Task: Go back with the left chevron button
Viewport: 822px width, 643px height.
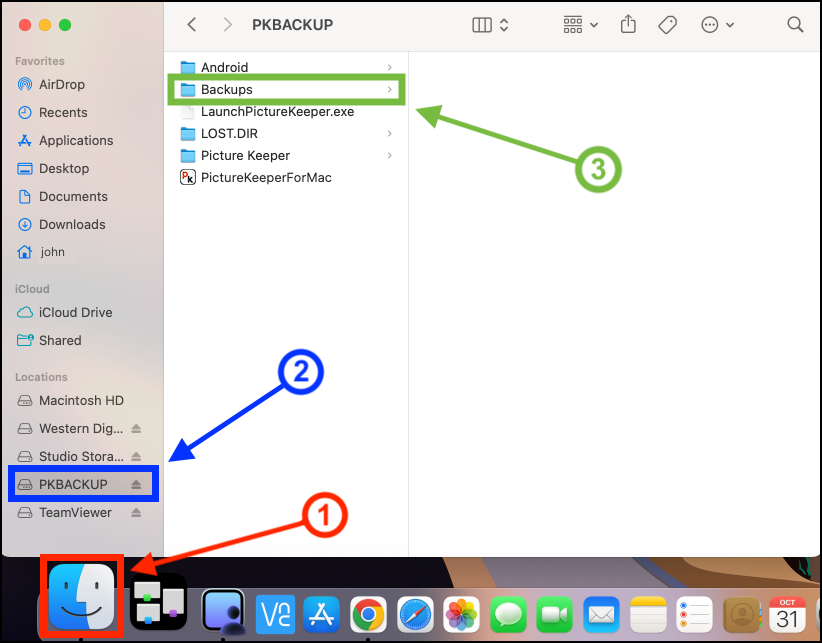Action: point(192,25)
